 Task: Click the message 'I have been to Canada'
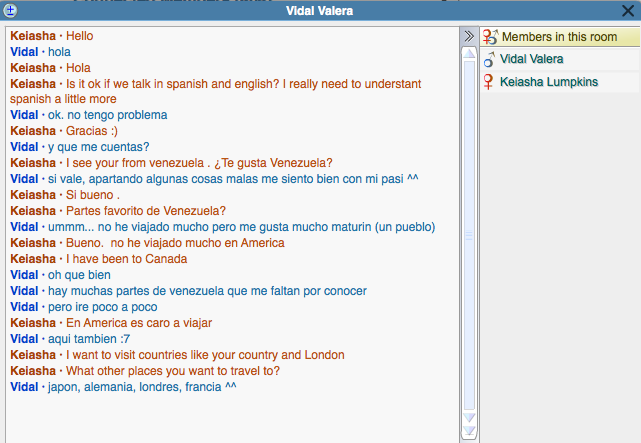tap(122, 259)
